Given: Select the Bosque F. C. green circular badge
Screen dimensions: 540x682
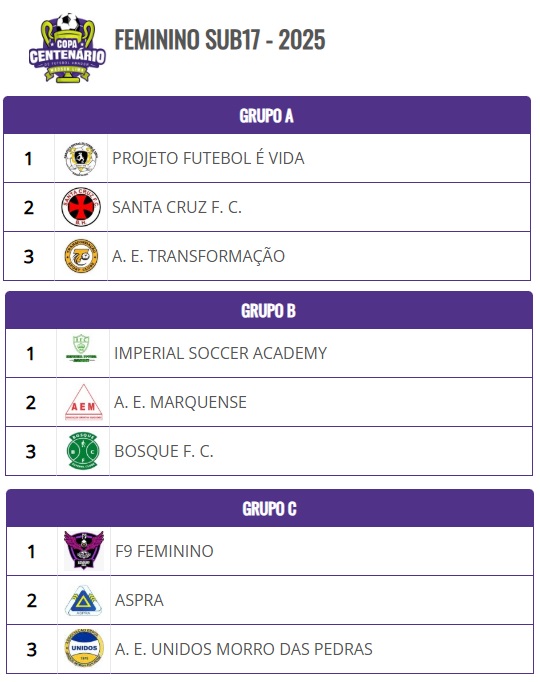Looking at the screenshot, I should tap(83, 451).
